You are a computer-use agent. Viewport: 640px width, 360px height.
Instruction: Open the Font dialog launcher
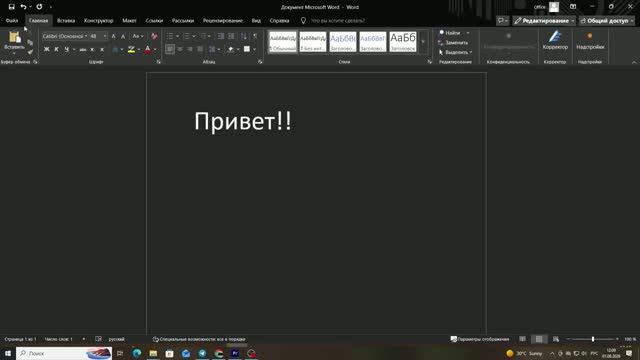coord(158,62)
